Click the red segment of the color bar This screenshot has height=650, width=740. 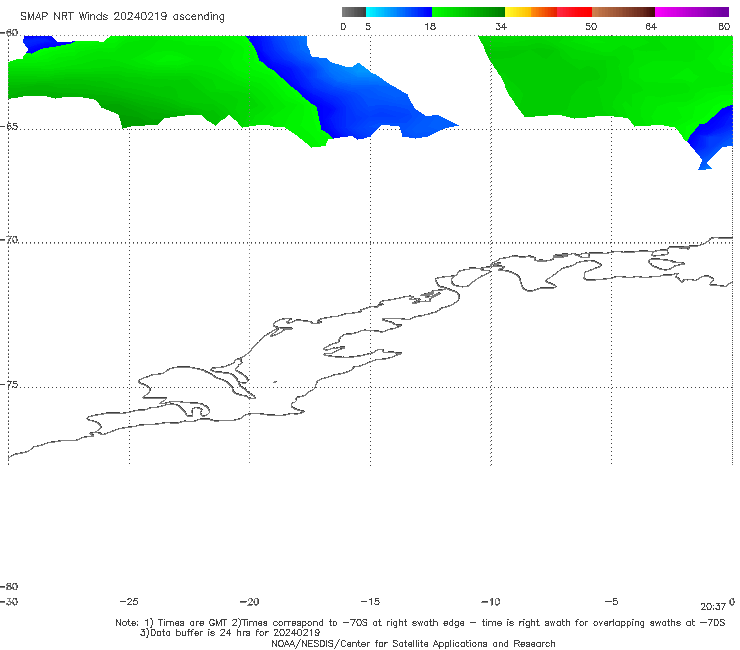(574, 12)
